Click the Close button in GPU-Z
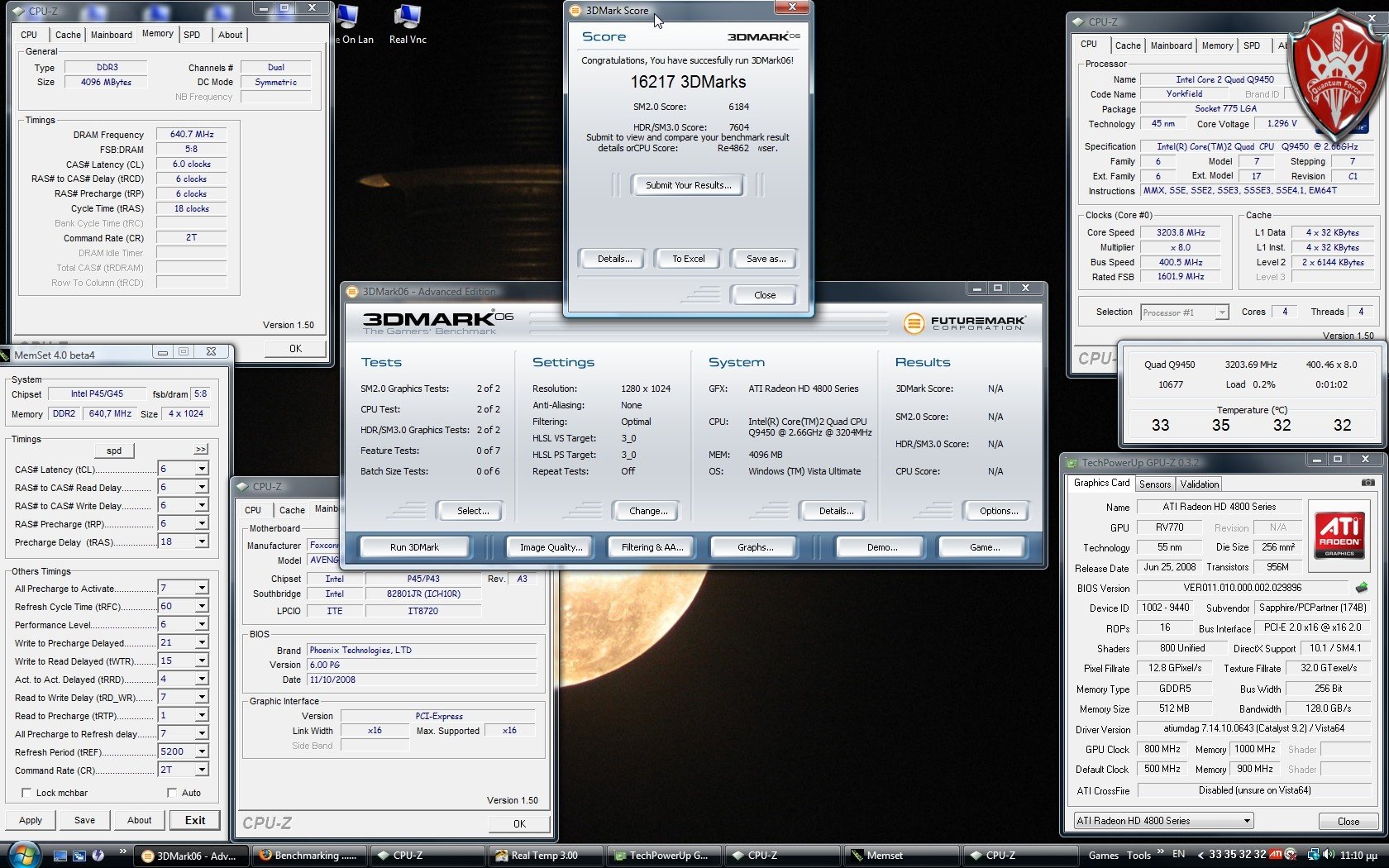Screen dimensions: 1389x868 [x=1348, y=821]
